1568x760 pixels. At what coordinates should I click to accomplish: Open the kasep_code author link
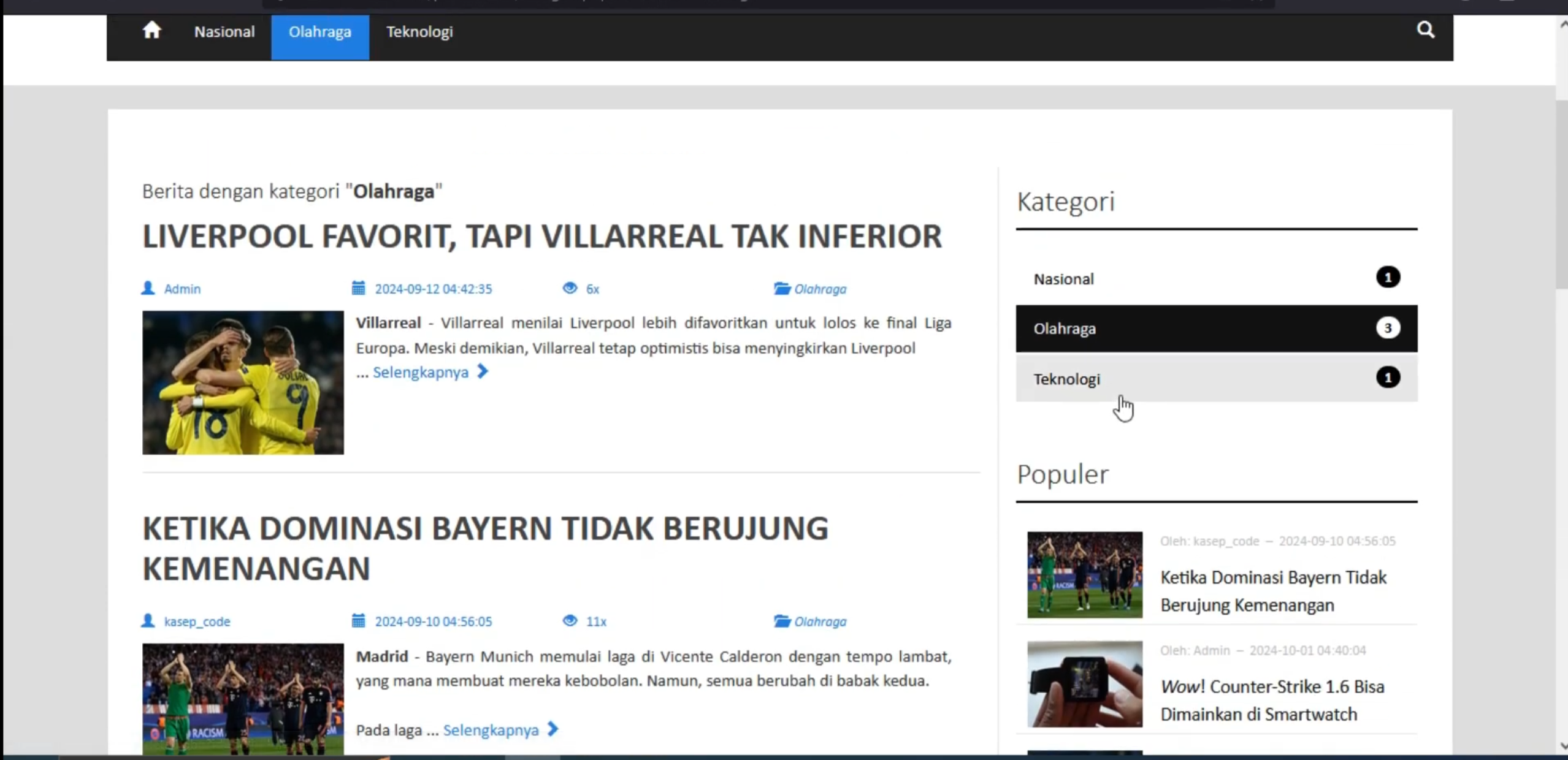pos(197,621)
